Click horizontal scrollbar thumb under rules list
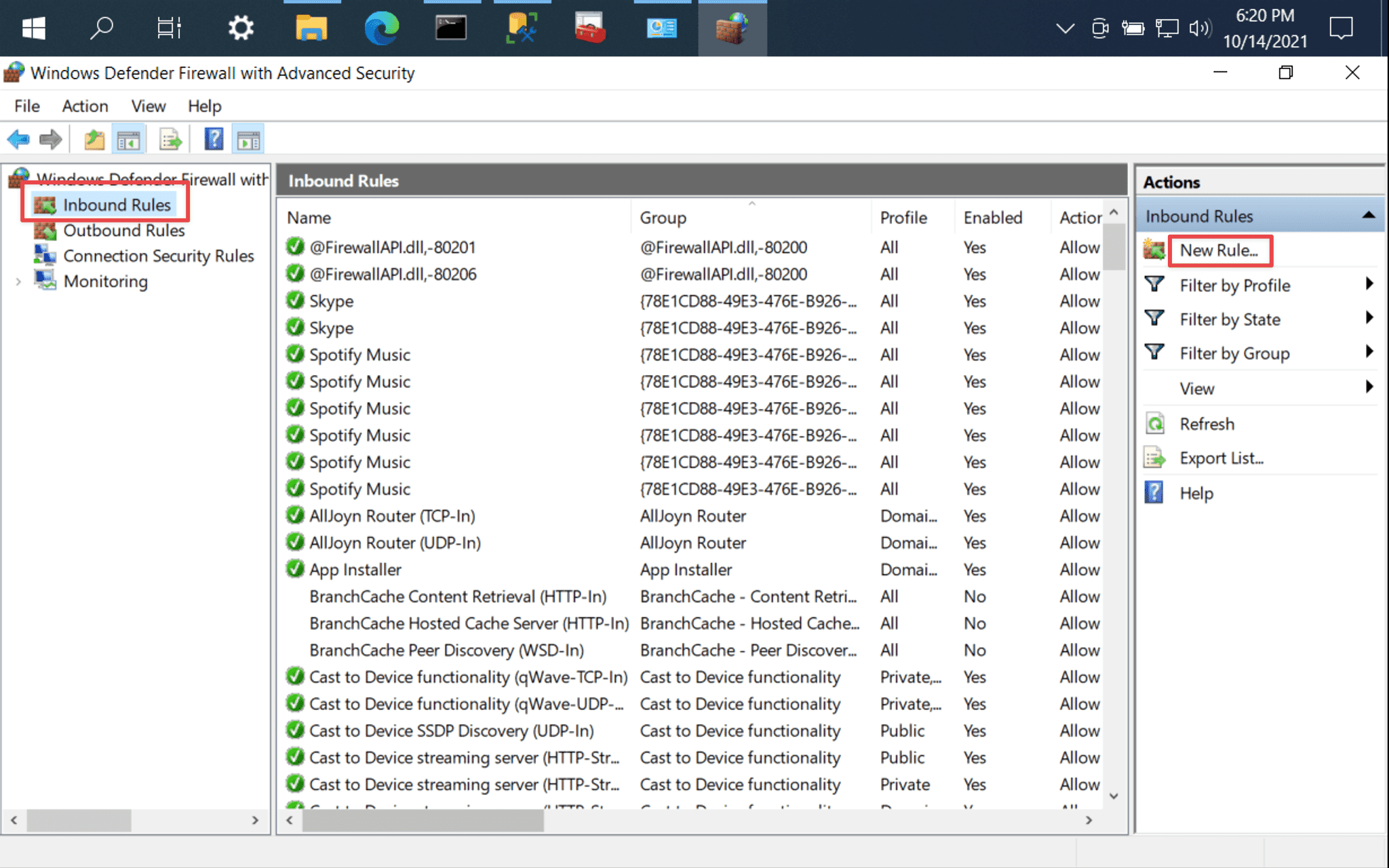This screenshot has width=1389, height=868. tap(423, 821)
